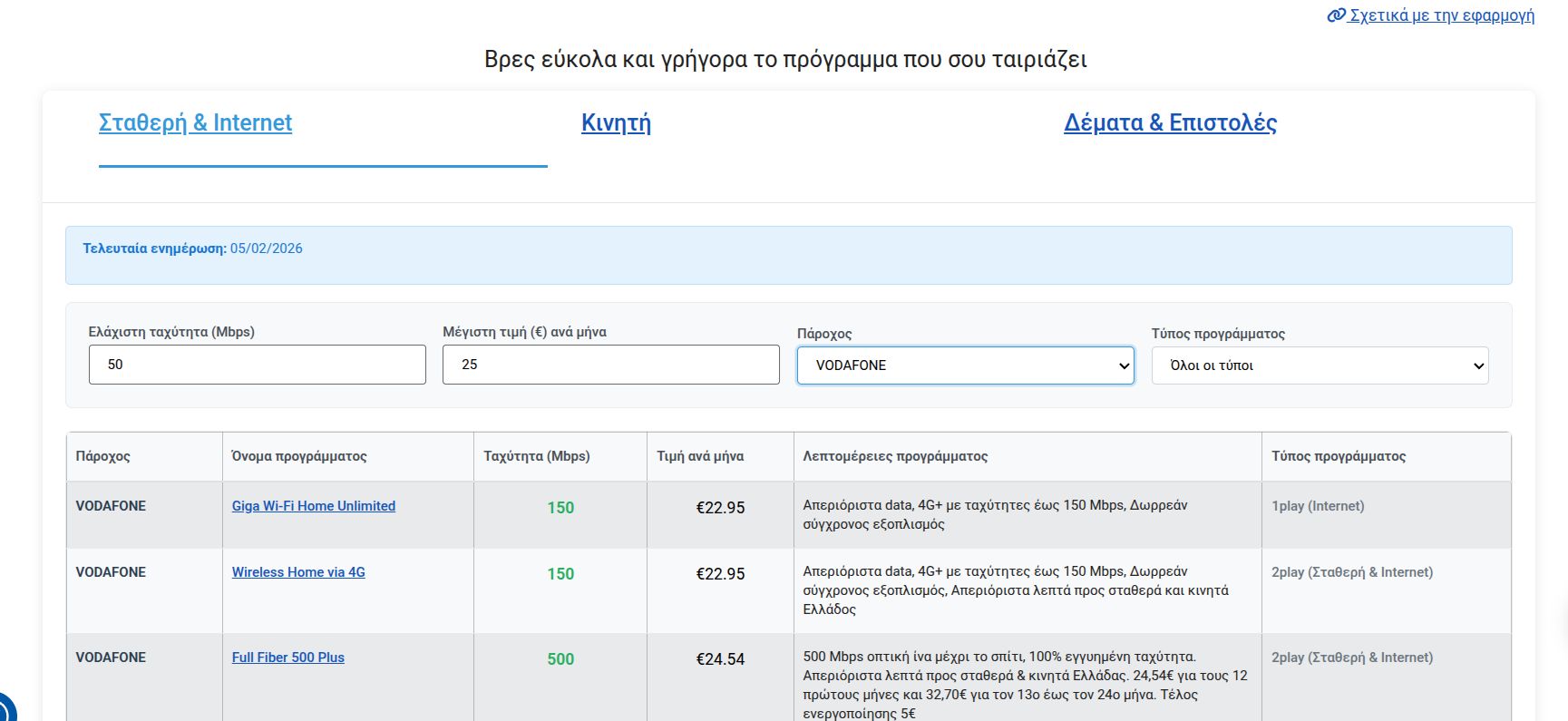Click the blue circular widget icon at bottom-left
Image resolution: width=1568 pixels, height=721 pixels.
5,710
